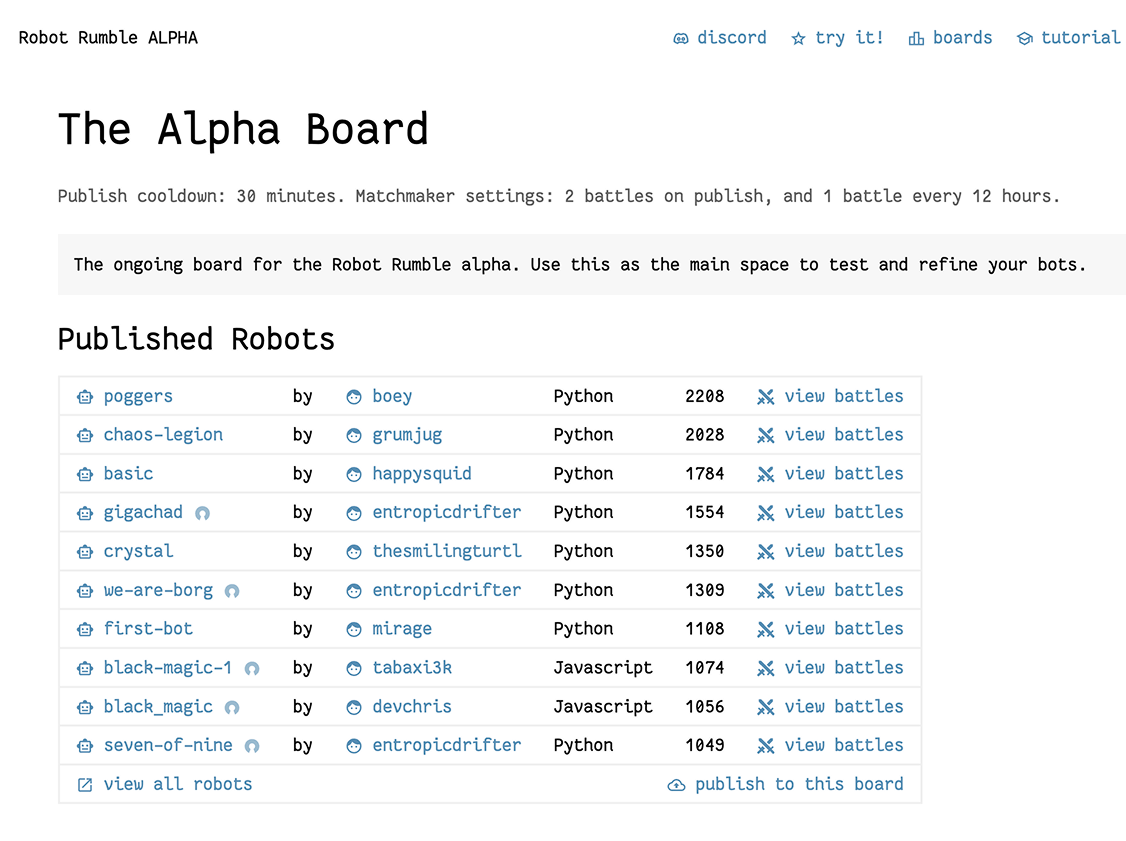This screenshot has height=841, width=1126.
Task: Open the boards navigation item
Action: click(x=962, y=38)
